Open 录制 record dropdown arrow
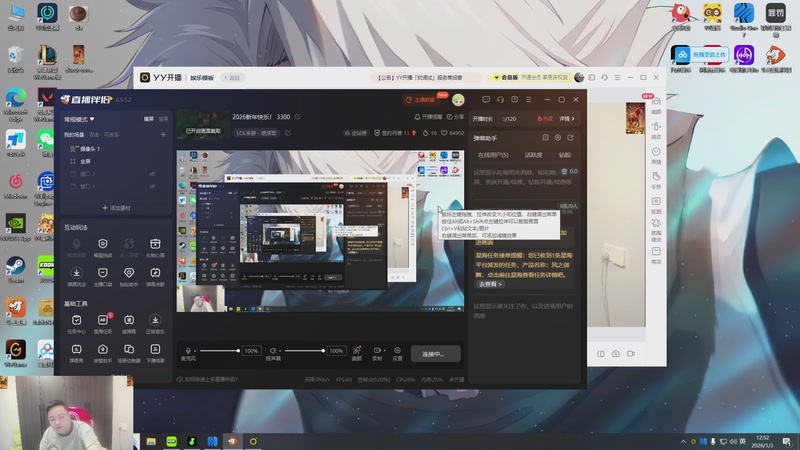The height and width of the screenshot is (450, 800). point(384,351)
